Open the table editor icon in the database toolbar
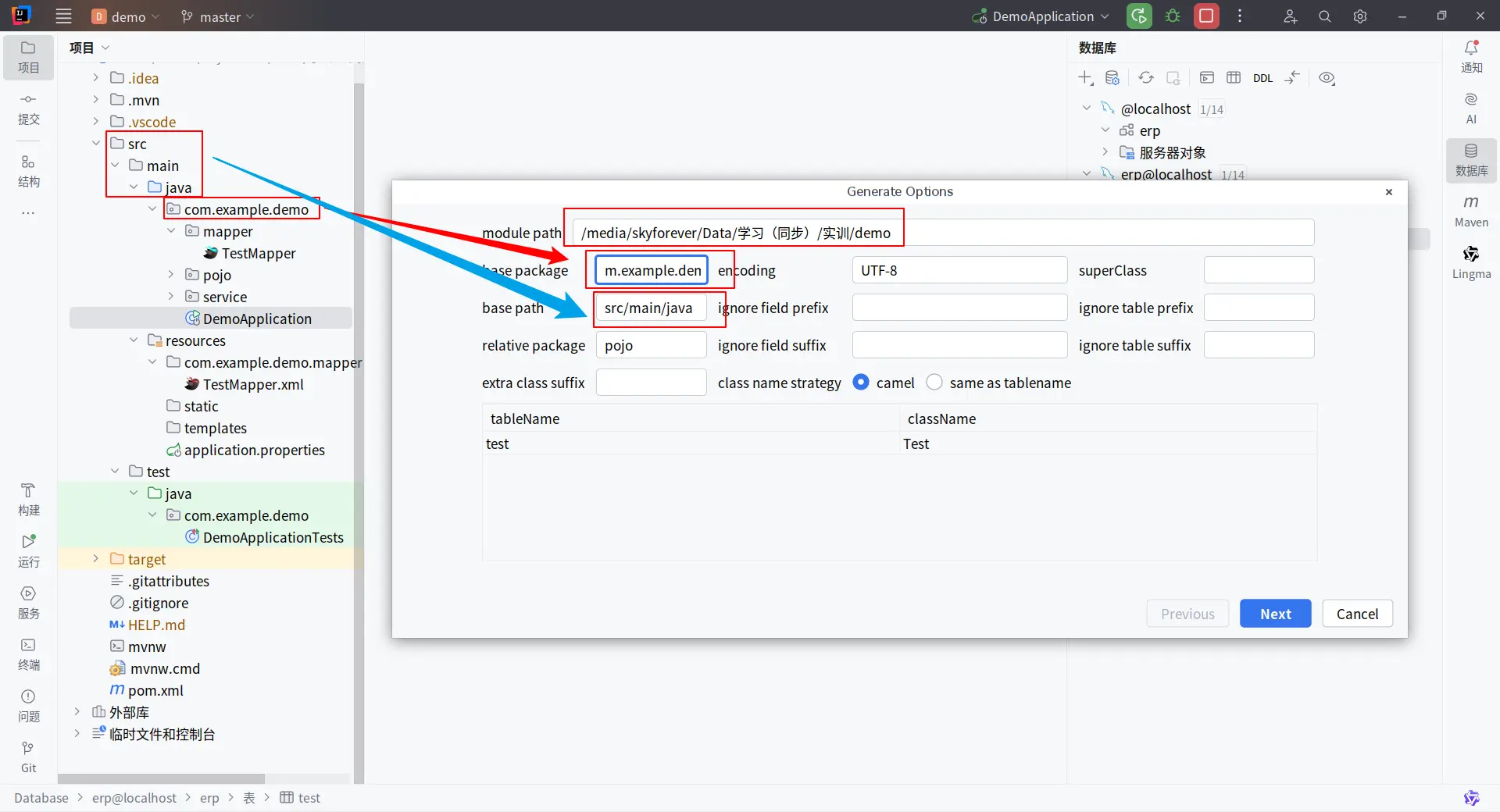Screen dimensions: 1500x812 [x=1234, y=78]
